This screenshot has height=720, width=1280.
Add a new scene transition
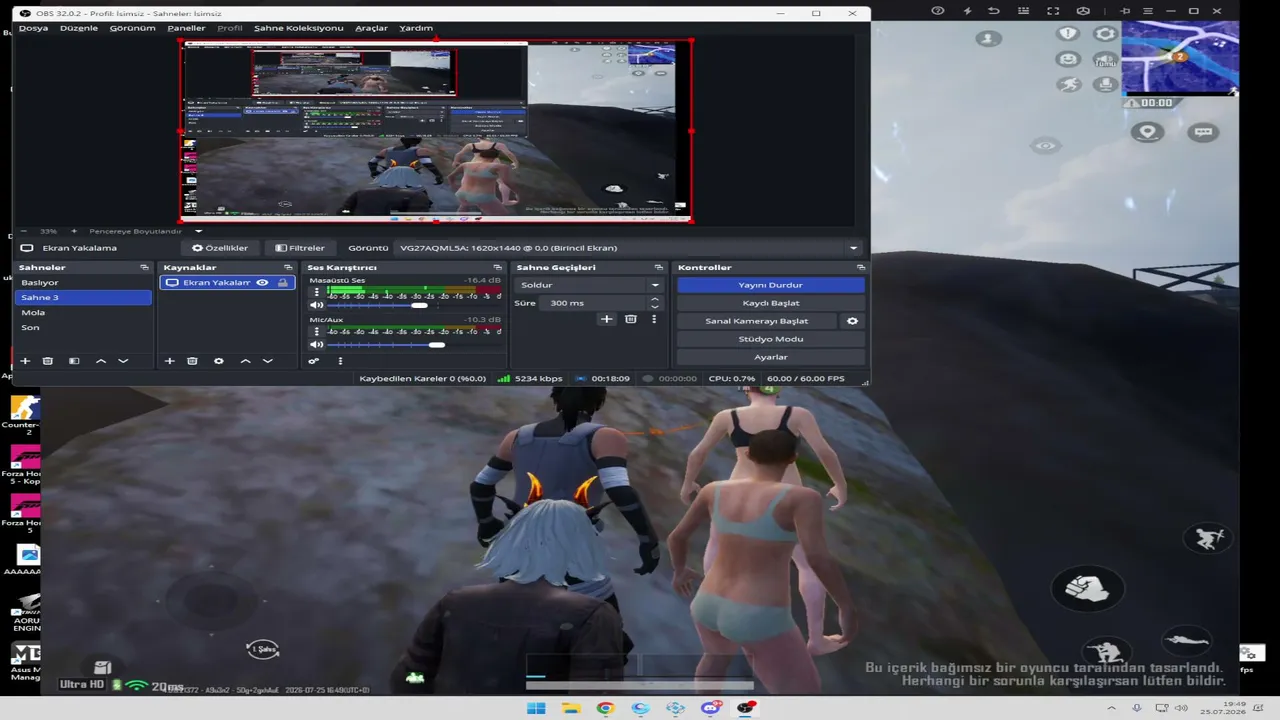click(606, 319)
